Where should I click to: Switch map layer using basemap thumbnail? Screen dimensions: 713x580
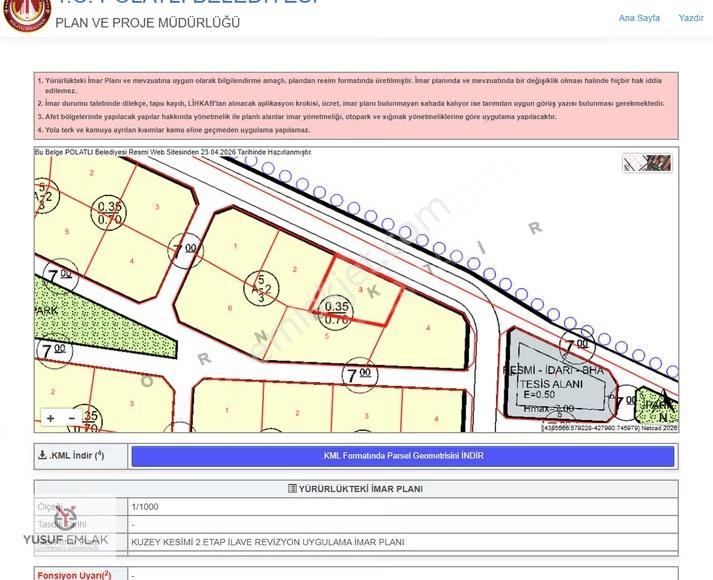(647, 163)
